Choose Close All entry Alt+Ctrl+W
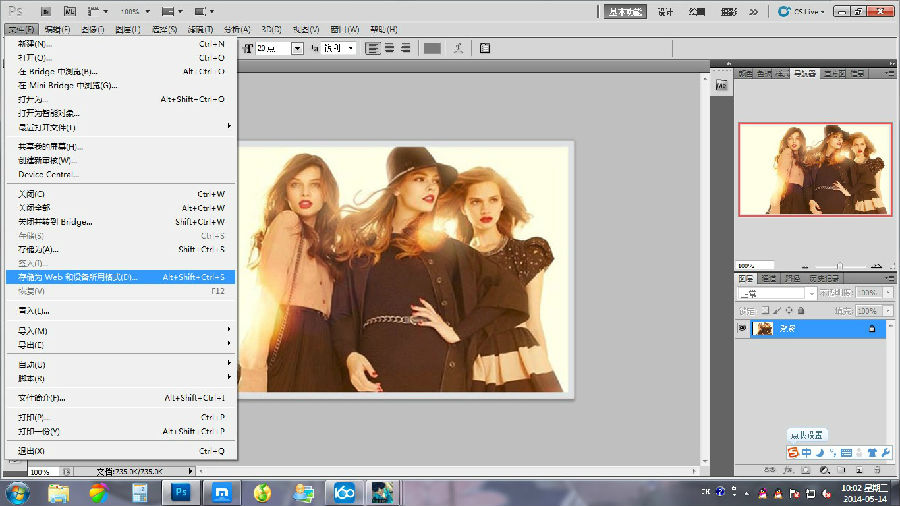Viewport: 900px width, 506px height. tap(121, 208)
